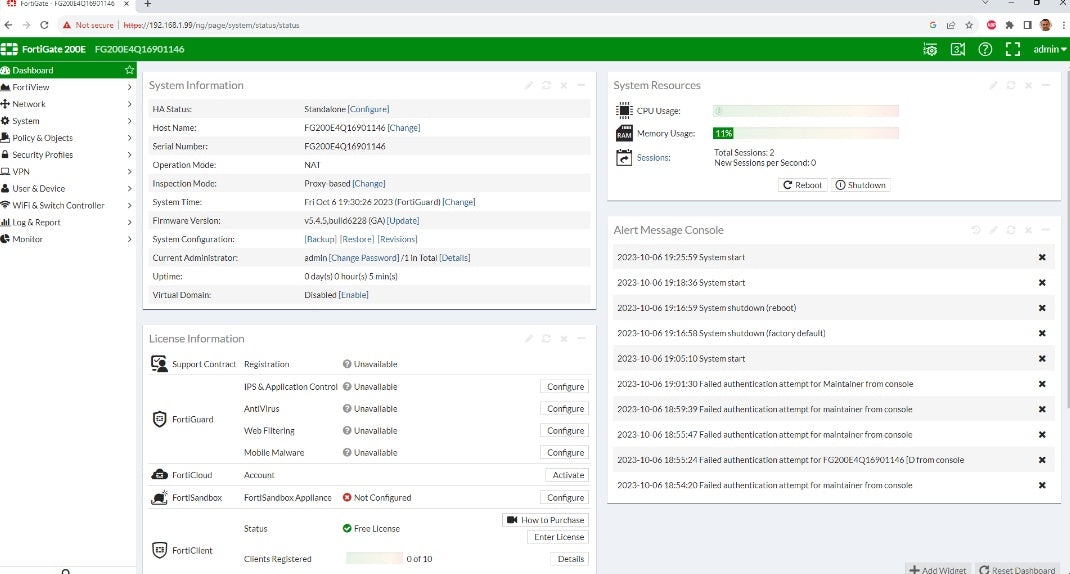Image resolution: width=1070 pixels, height=574 pixels.
Task: Toggle full screen mode icon
Action: coord(1012,49)
